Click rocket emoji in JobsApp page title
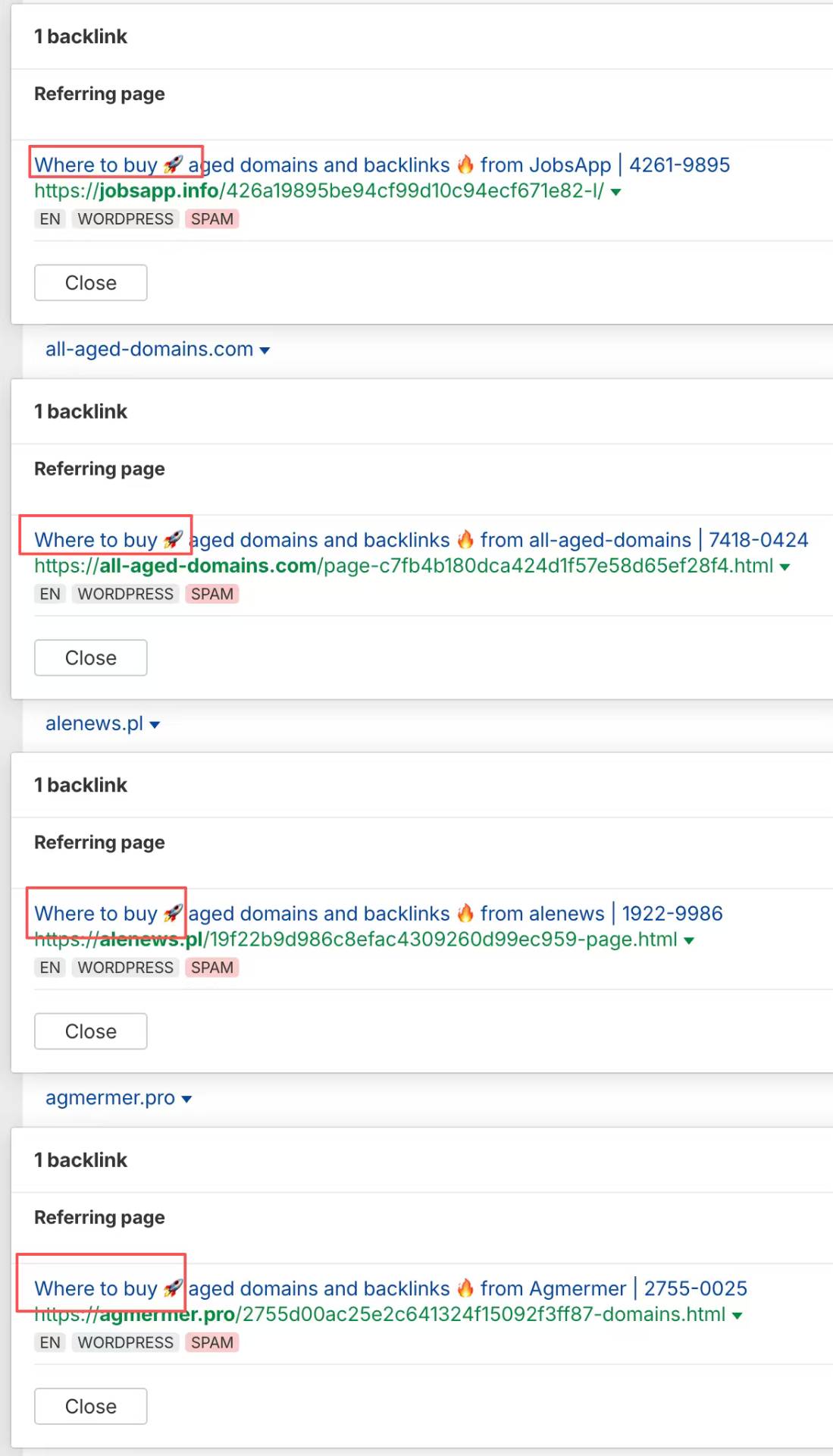 [173, 165]
